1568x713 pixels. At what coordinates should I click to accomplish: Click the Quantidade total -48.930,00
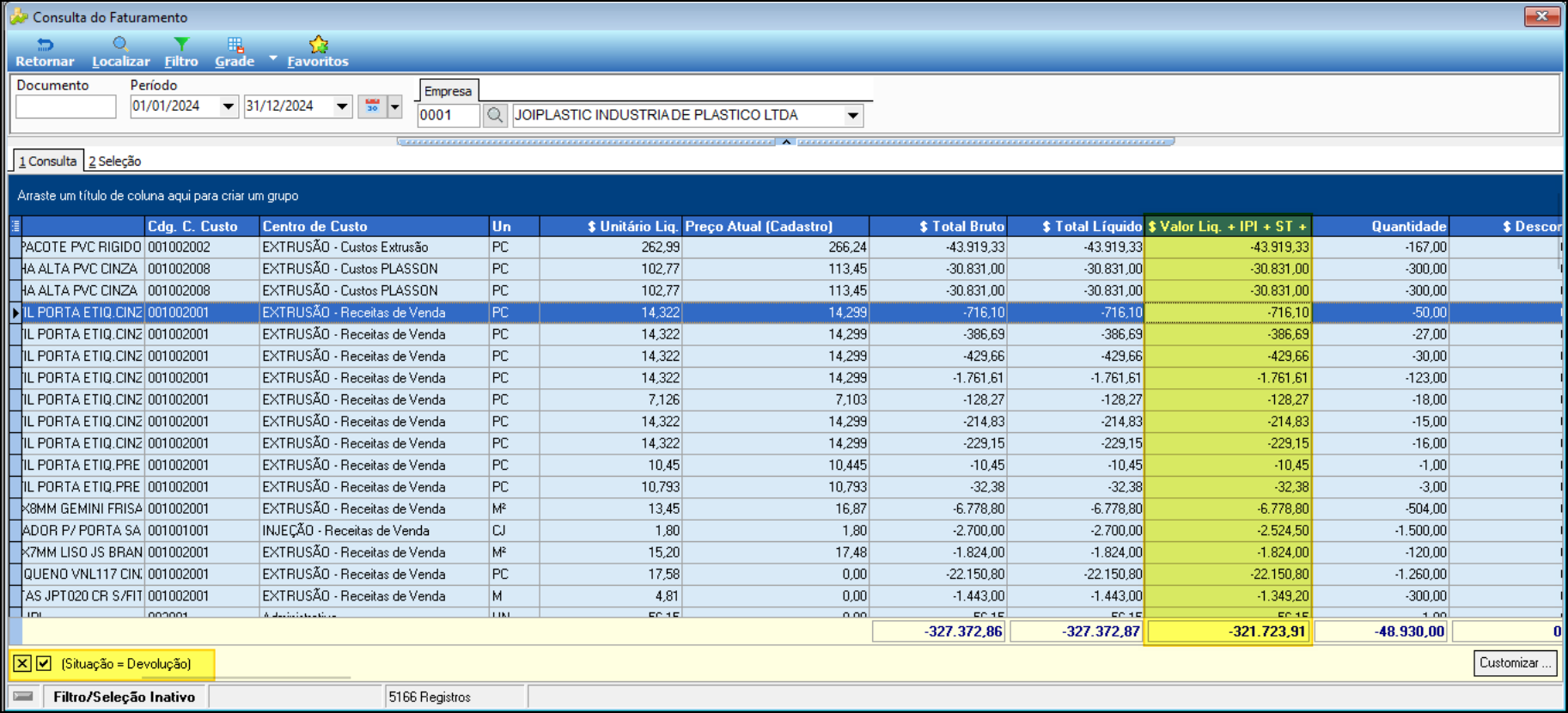tap(1382, 631)
